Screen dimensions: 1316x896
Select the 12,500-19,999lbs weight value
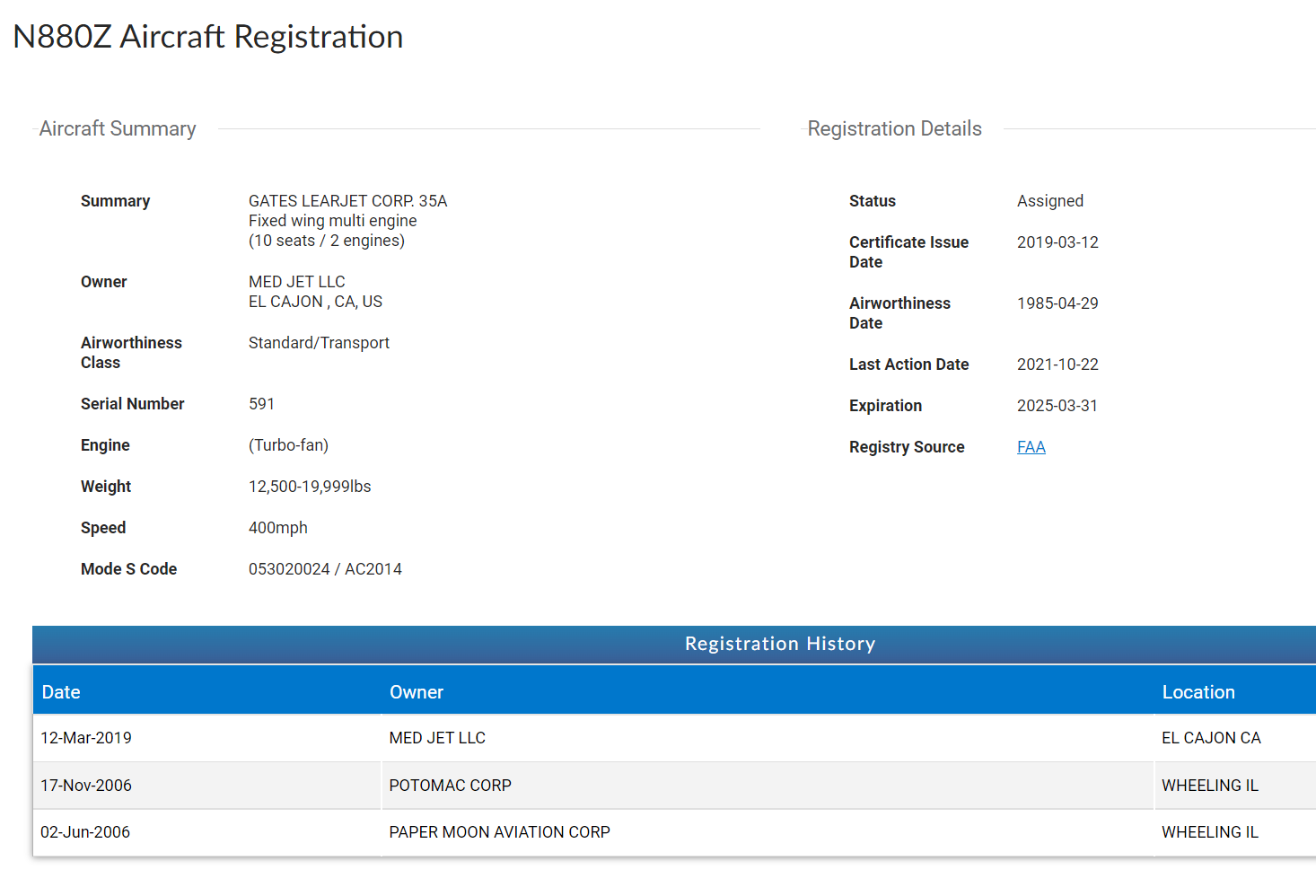[x=310, y=487]
